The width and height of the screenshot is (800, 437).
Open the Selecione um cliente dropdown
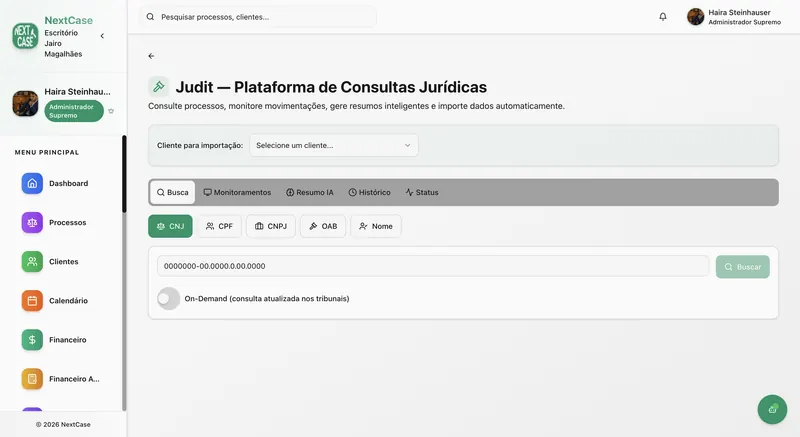point(334,145)
